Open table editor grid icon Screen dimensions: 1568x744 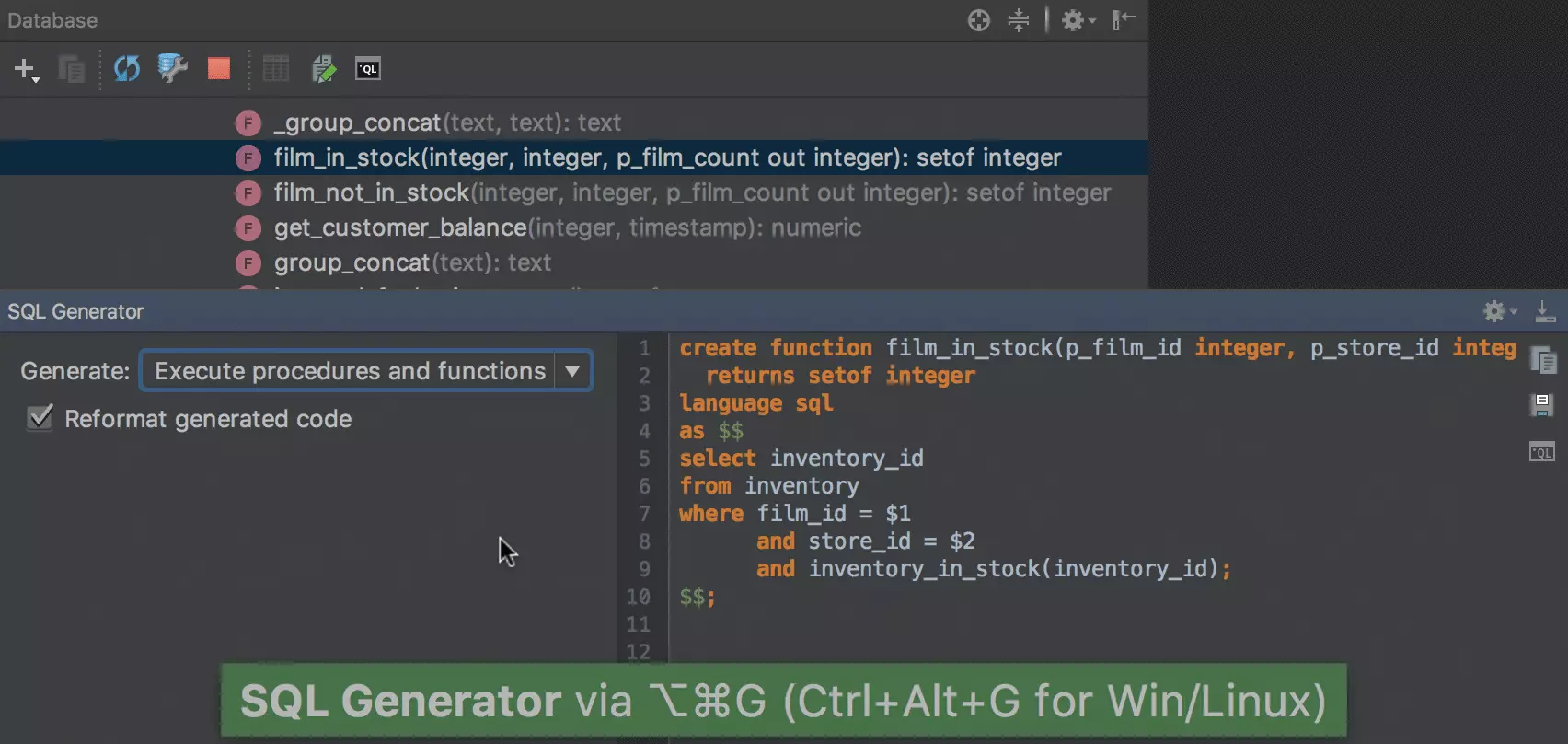click(275, 69)
